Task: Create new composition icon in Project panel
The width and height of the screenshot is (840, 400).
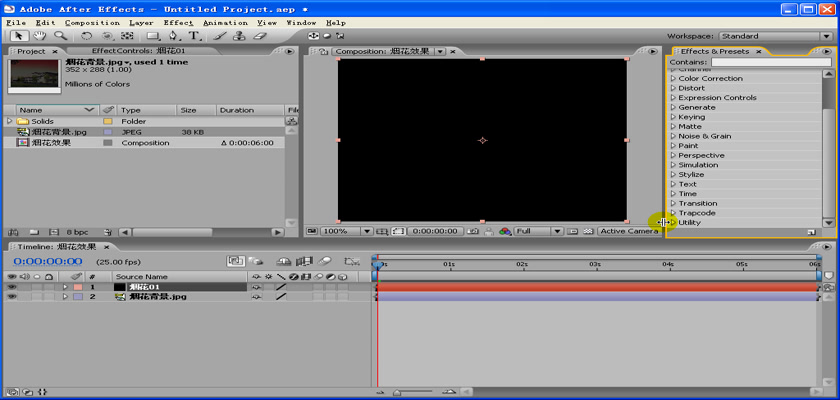Action: pyautogui.click(x=53, y=232)
